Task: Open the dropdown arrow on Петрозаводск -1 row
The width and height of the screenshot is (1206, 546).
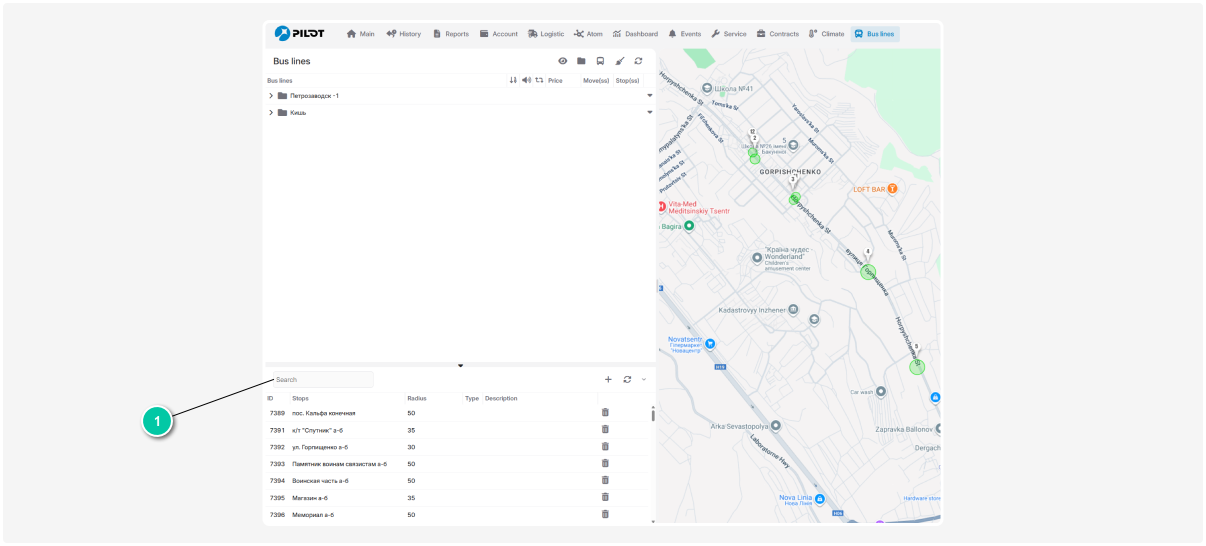Action: tap(650, 96)
